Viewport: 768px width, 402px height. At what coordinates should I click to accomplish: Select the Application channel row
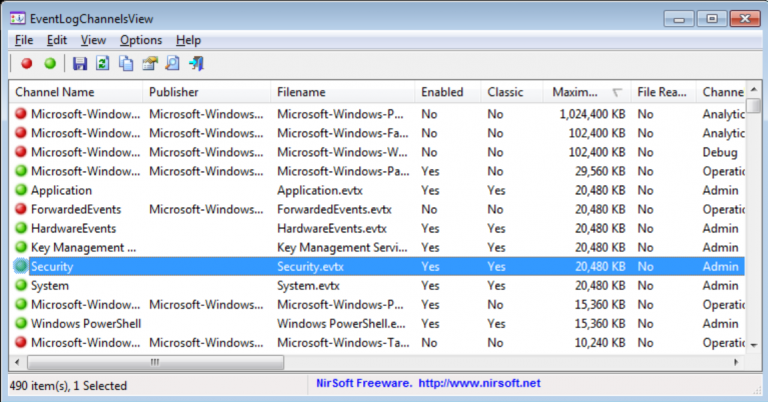[61, 191]
